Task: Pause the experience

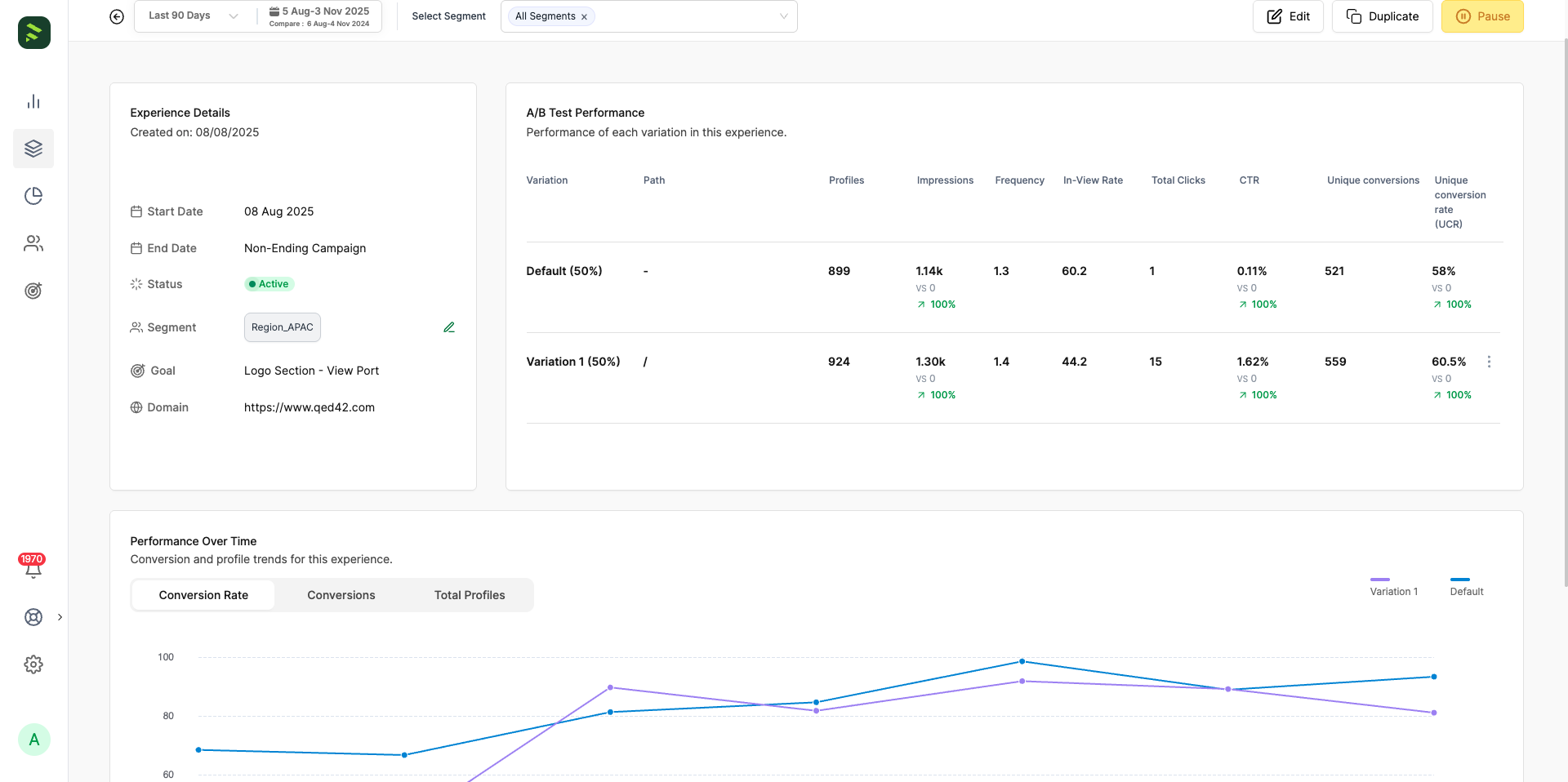Action: tap(1482, 16)
